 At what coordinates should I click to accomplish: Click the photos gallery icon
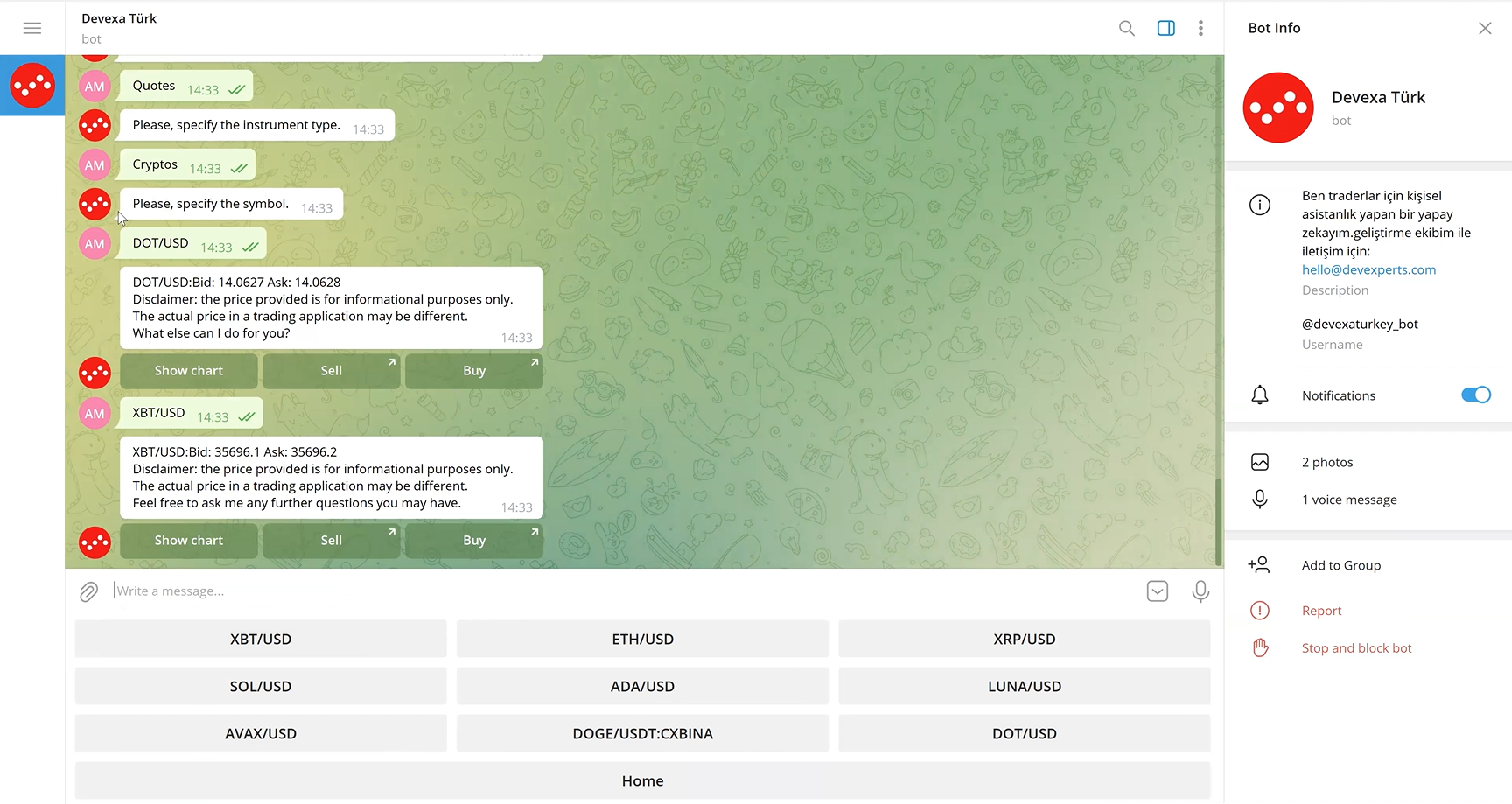point(1260,462)
